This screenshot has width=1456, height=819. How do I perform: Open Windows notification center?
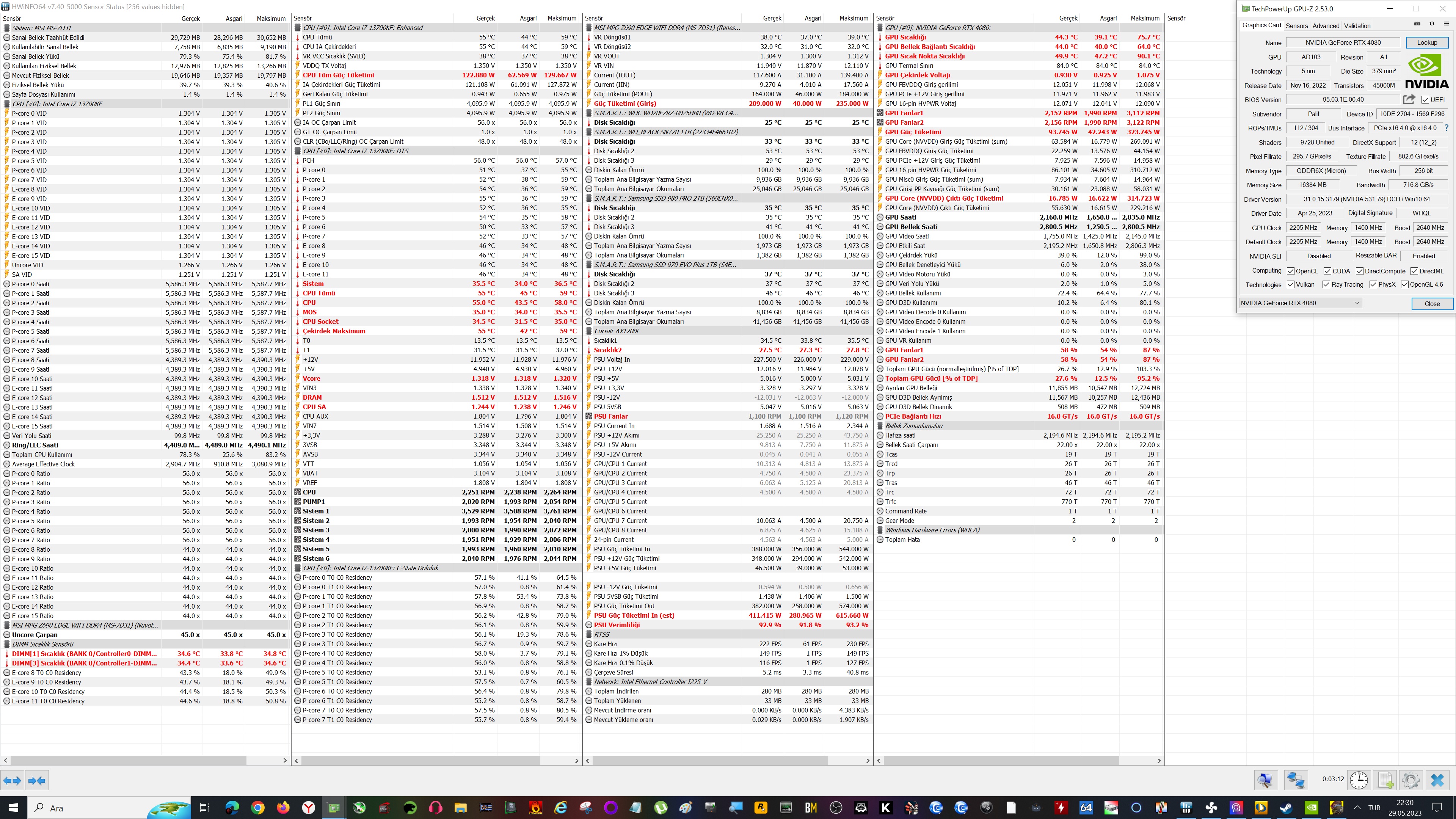pos(1437,808)
